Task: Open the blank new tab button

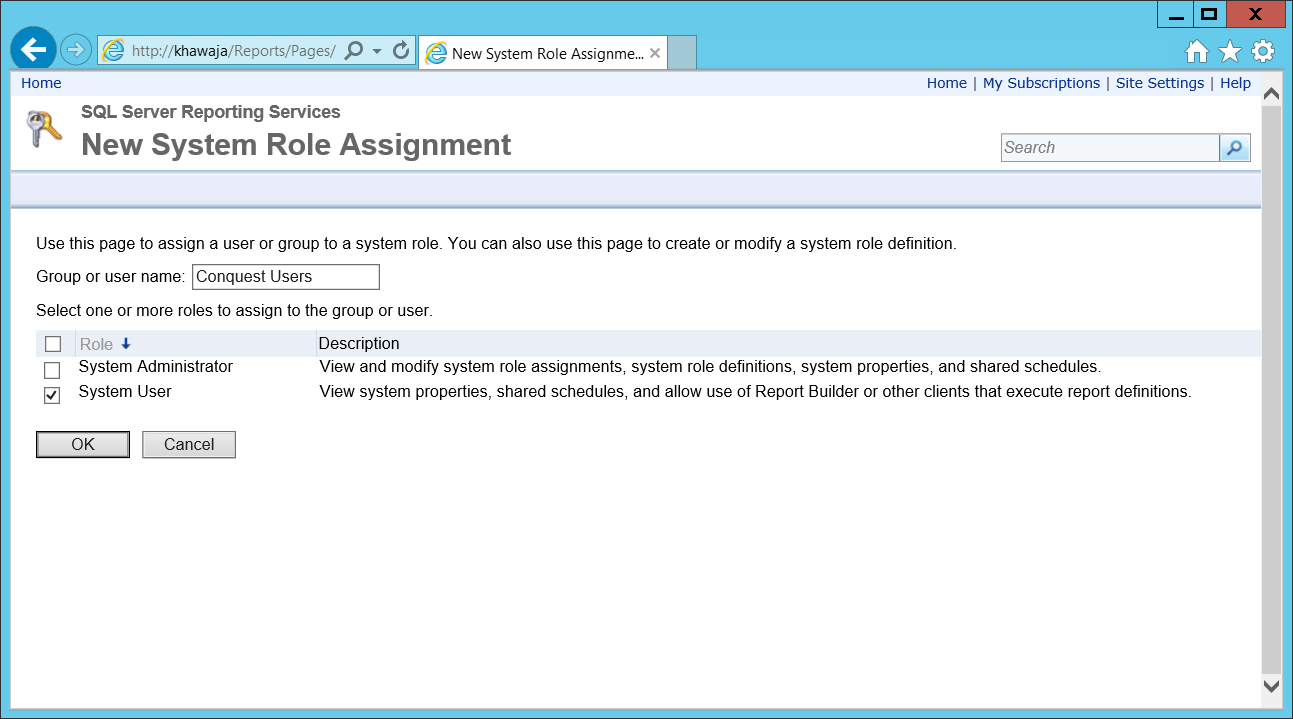Action: point(681,53)
